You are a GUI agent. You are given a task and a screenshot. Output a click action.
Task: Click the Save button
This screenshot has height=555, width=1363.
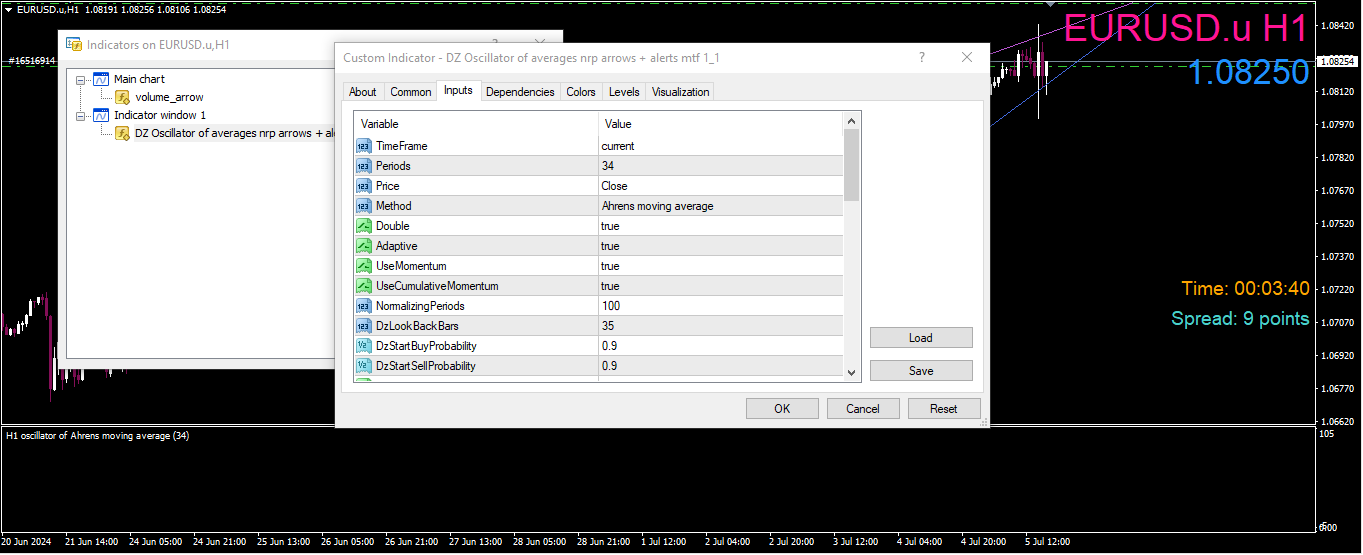[x=921, y=371]
